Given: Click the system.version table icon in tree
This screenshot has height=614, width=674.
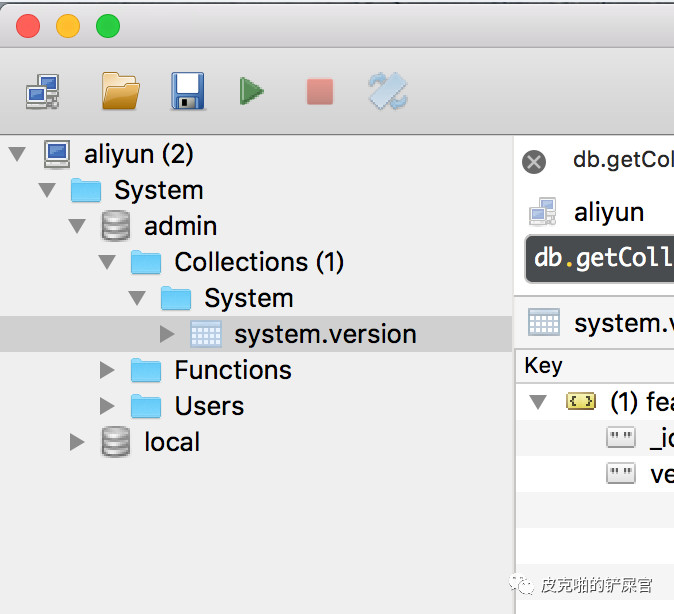Looking at the screenshot, I should point(206,334).
